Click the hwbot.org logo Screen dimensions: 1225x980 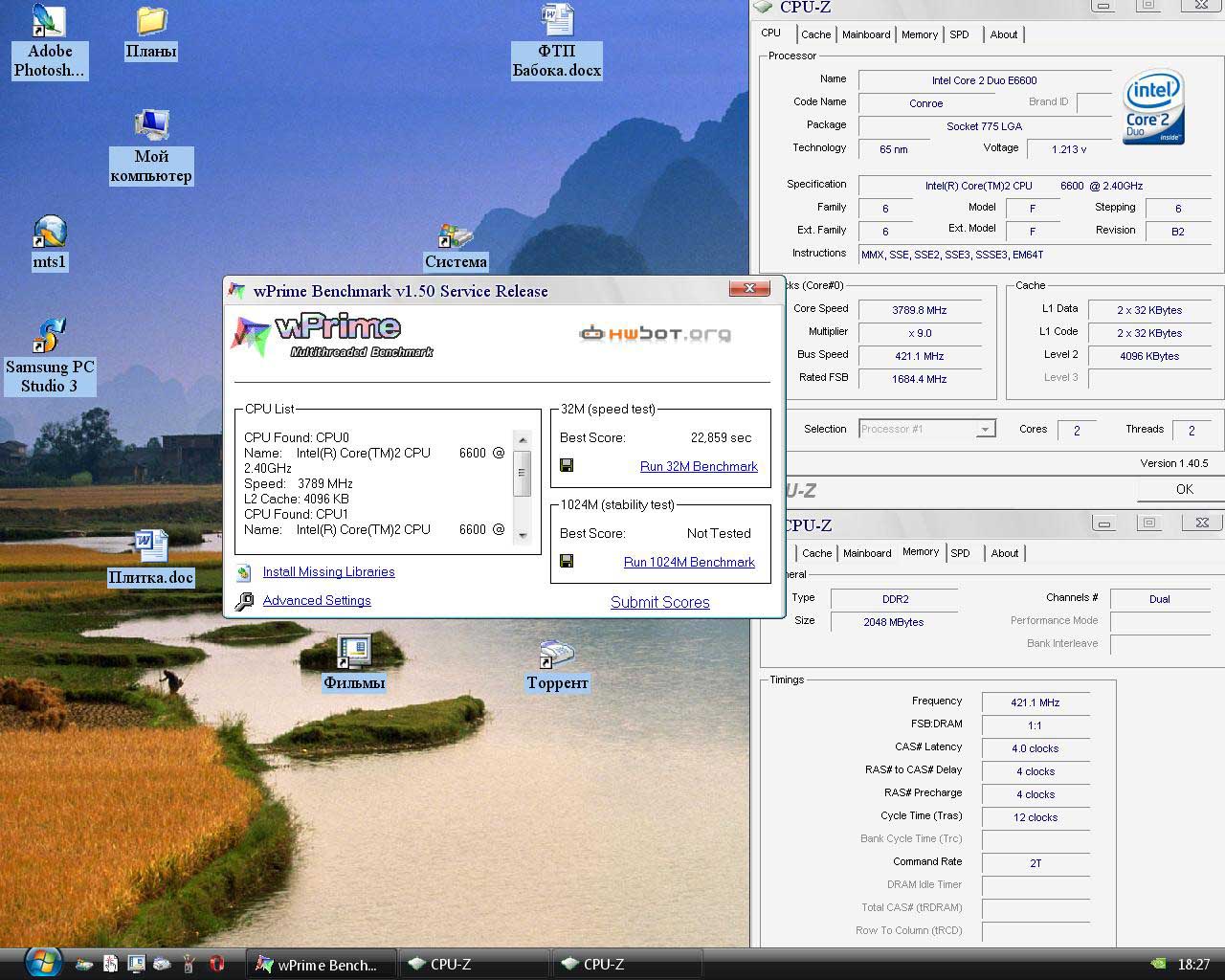(655, 333)
